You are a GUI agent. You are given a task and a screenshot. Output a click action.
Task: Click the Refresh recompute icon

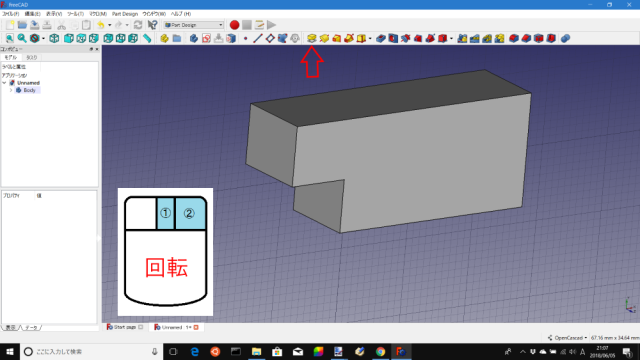click(x=138, y=25)
